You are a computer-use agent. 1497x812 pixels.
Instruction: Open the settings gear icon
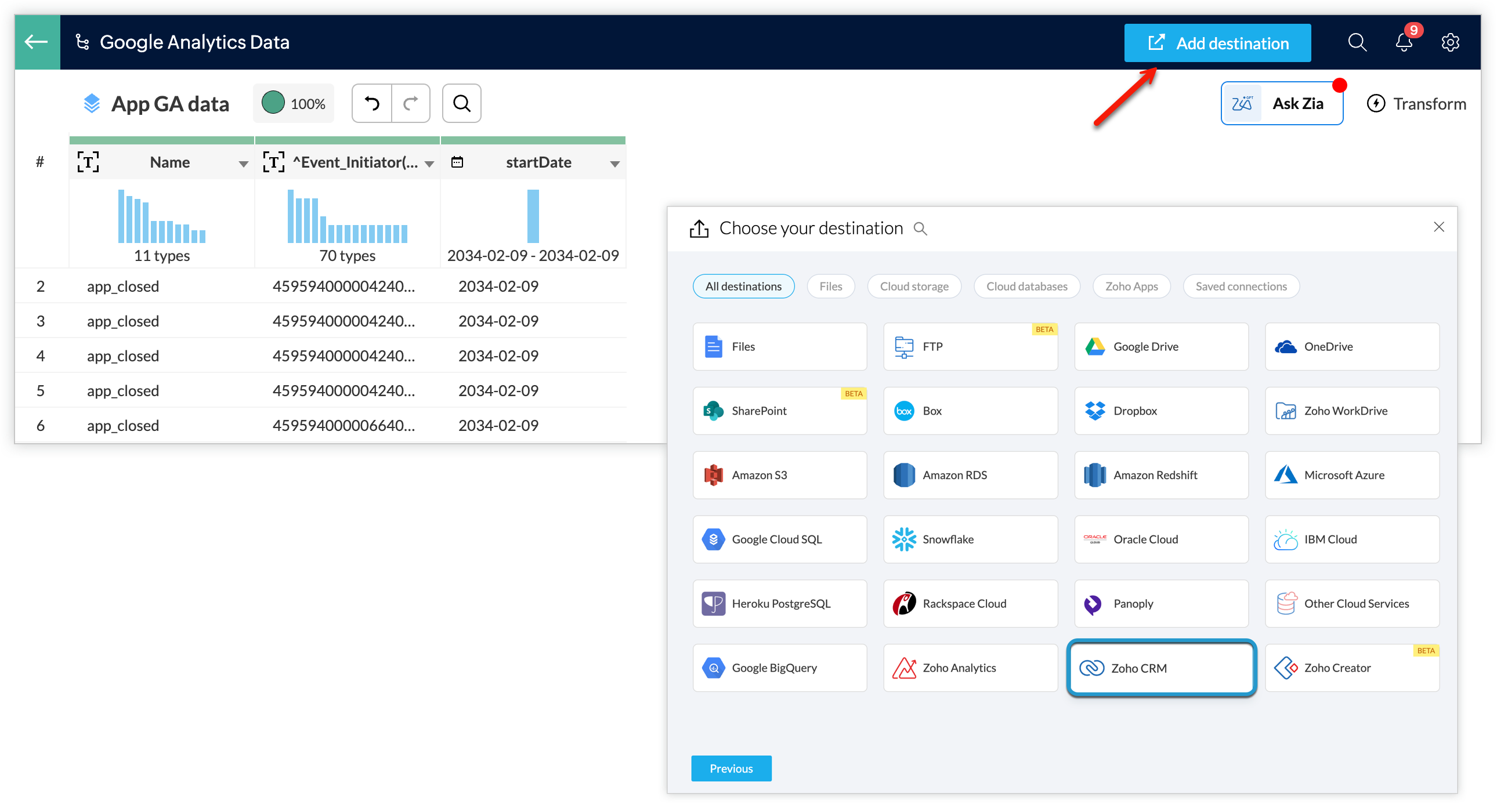[1450, 42]
